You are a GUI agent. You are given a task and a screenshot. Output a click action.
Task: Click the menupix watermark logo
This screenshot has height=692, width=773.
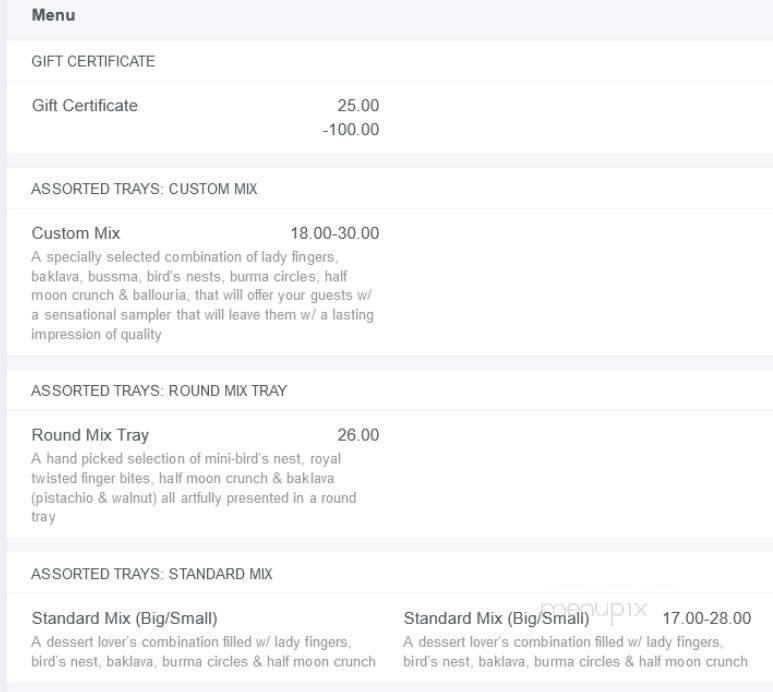coord(594,607)
